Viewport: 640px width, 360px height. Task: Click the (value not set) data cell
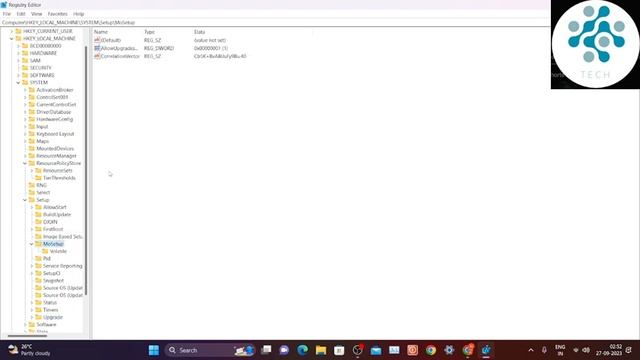pos(210,40)
